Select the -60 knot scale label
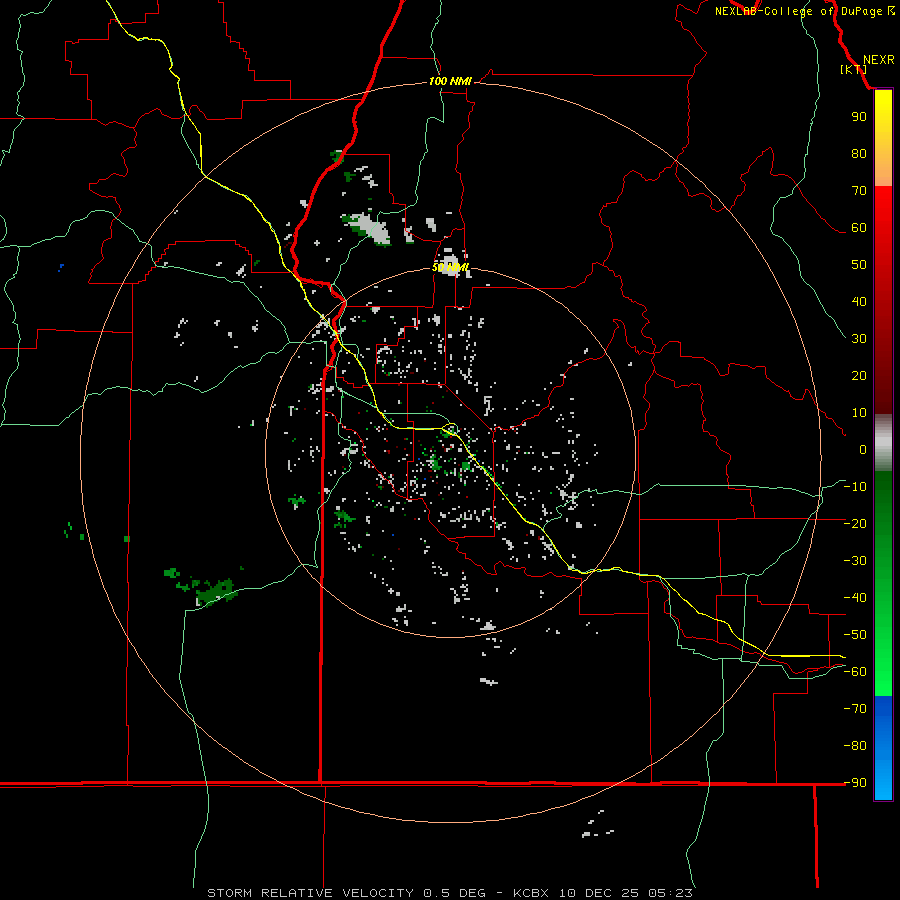 (855, 672)
